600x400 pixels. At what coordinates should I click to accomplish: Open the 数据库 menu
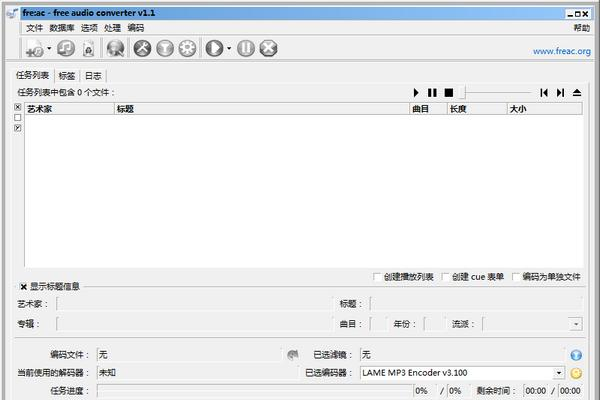click(62, 28)
